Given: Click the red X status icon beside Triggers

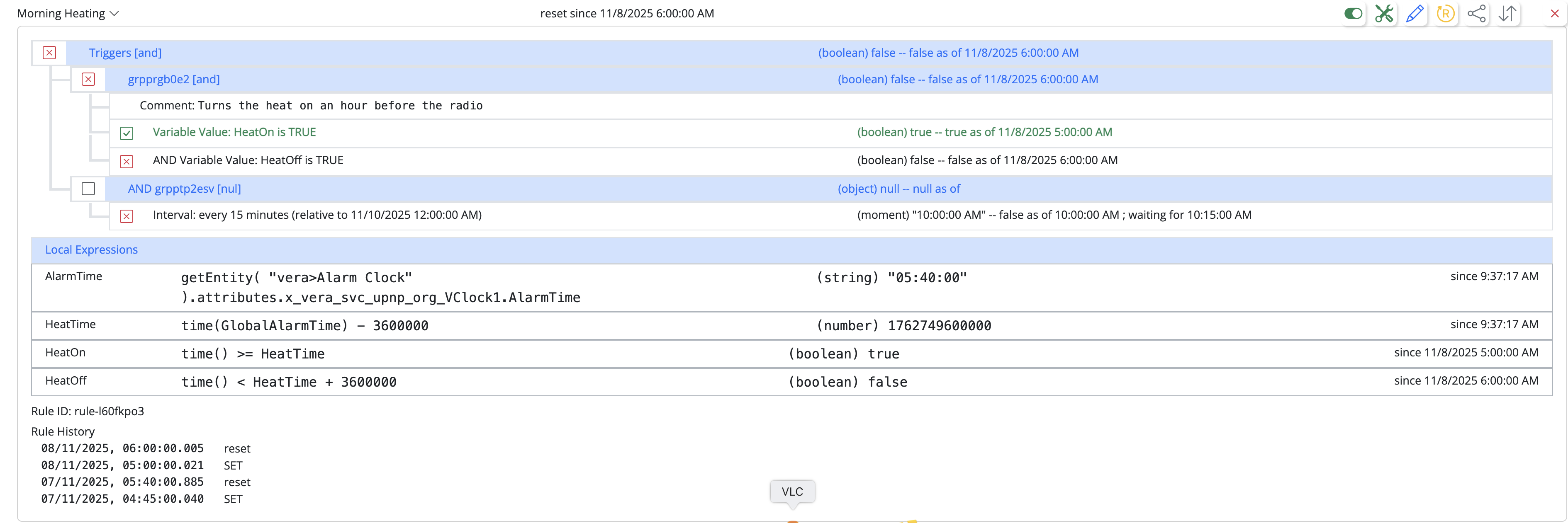Looking at the screenshot, I should point(49,53).
